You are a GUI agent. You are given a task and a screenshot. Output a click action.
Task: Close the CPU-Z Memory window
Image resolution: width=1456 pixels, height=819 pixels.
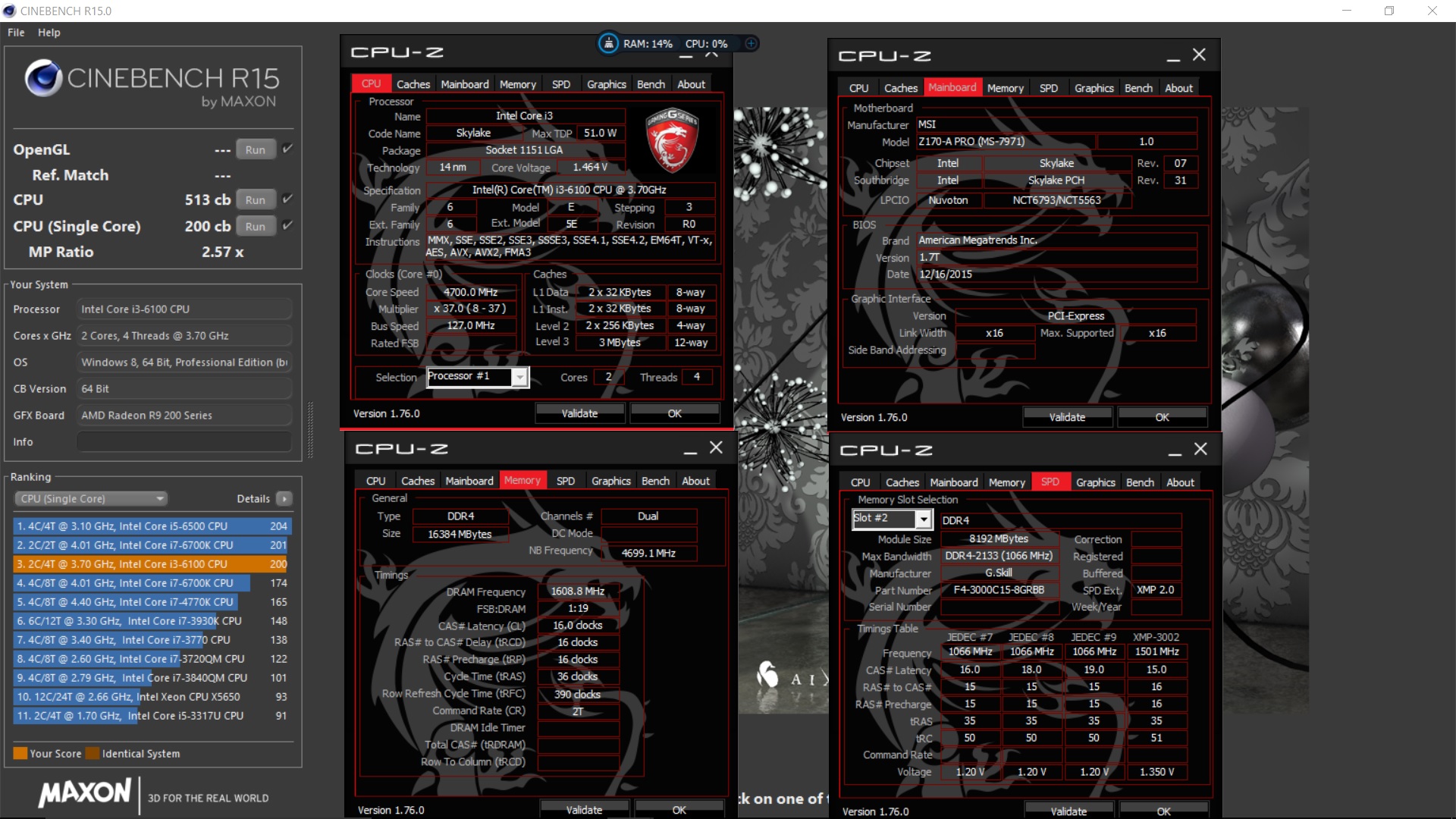(716, 447)
